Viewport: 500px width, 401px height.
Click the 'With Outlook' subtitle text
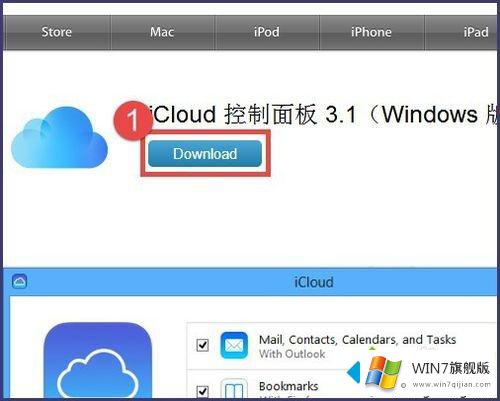click(292, 354)
